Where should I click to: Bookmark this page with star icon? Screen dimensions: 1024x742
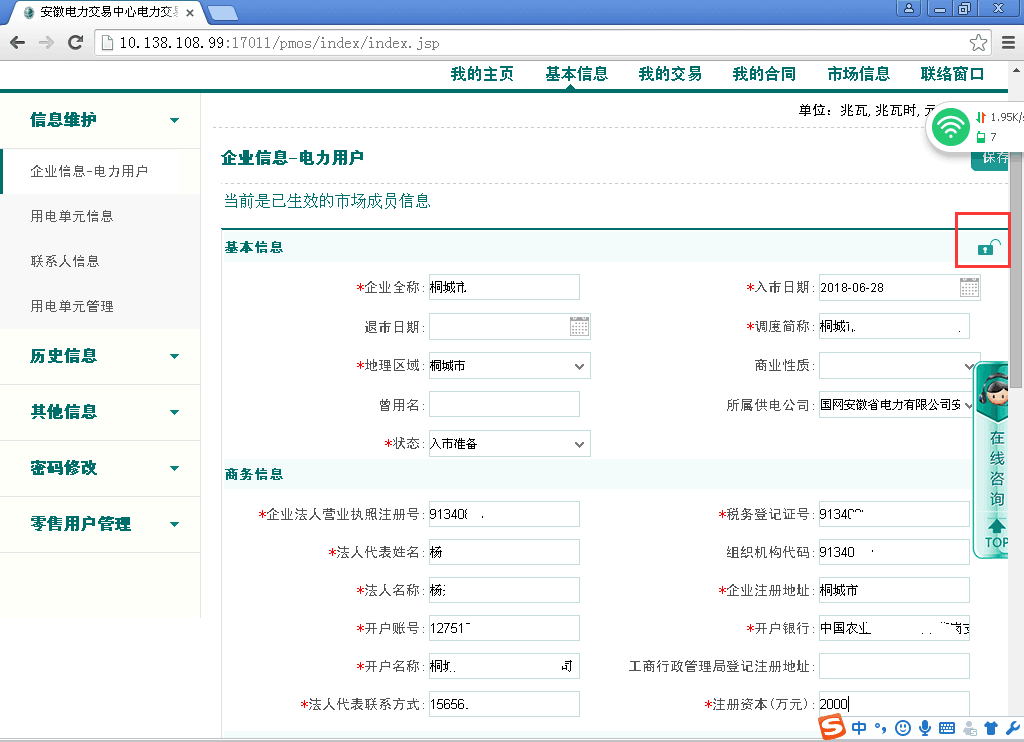(978, 43)
